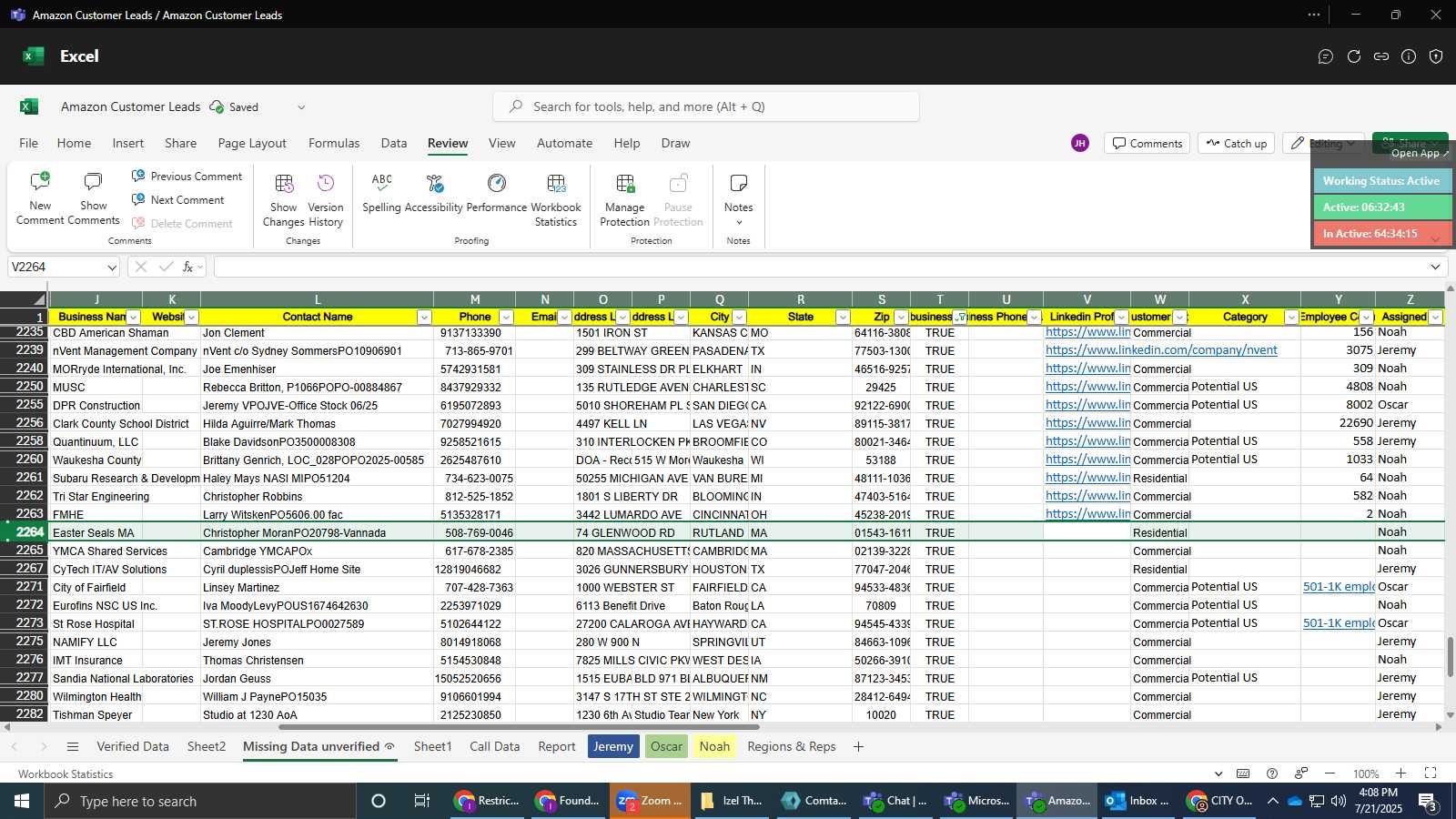This screenshot has height=819, width=1456.
Task: Click the horizontal scrollbar thumb
Action: (x=519, y=727)
